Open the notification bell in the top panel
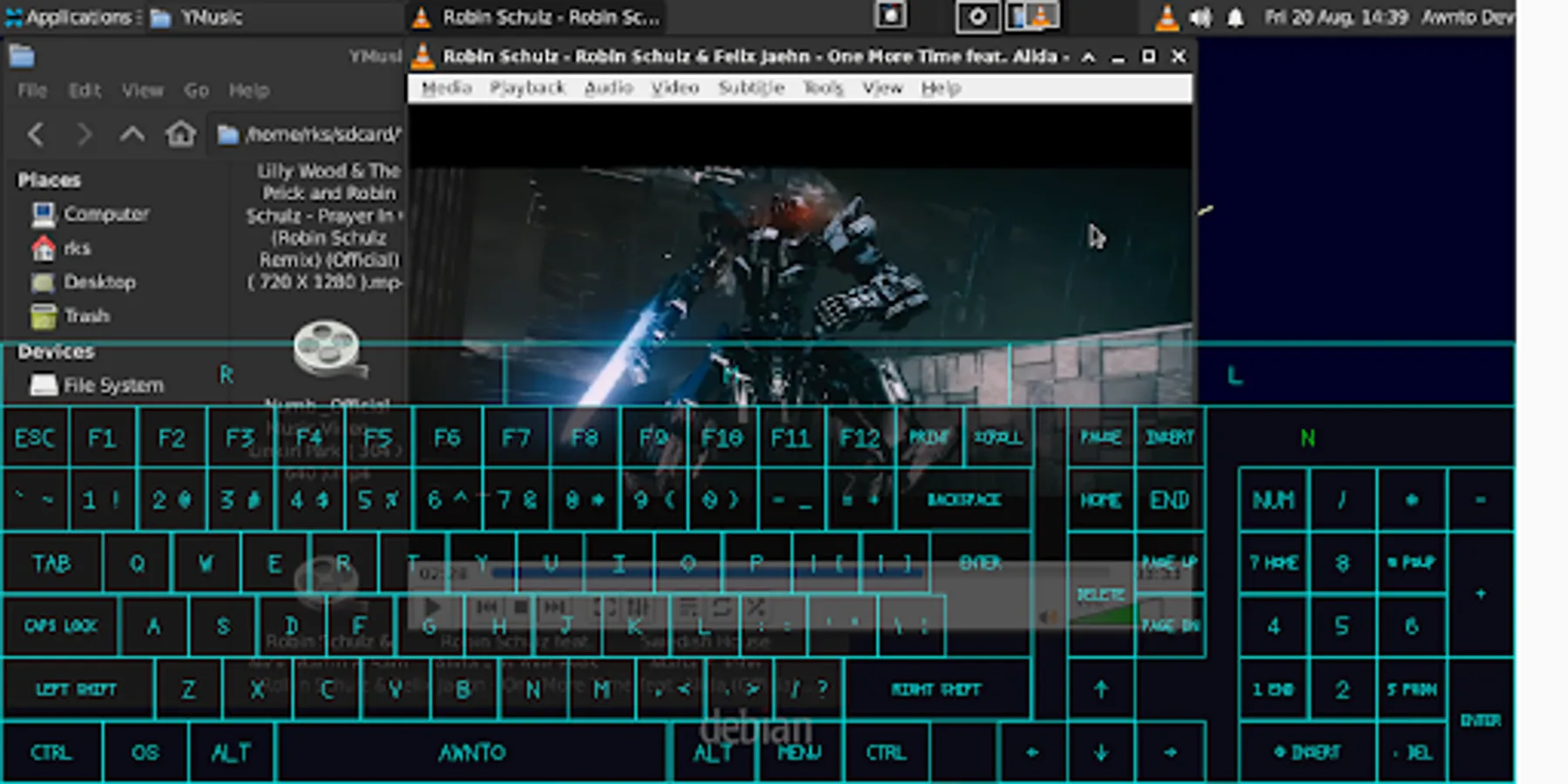Image resolution: width=1568 pixels, height=784 pixels. click(1235, 17)
